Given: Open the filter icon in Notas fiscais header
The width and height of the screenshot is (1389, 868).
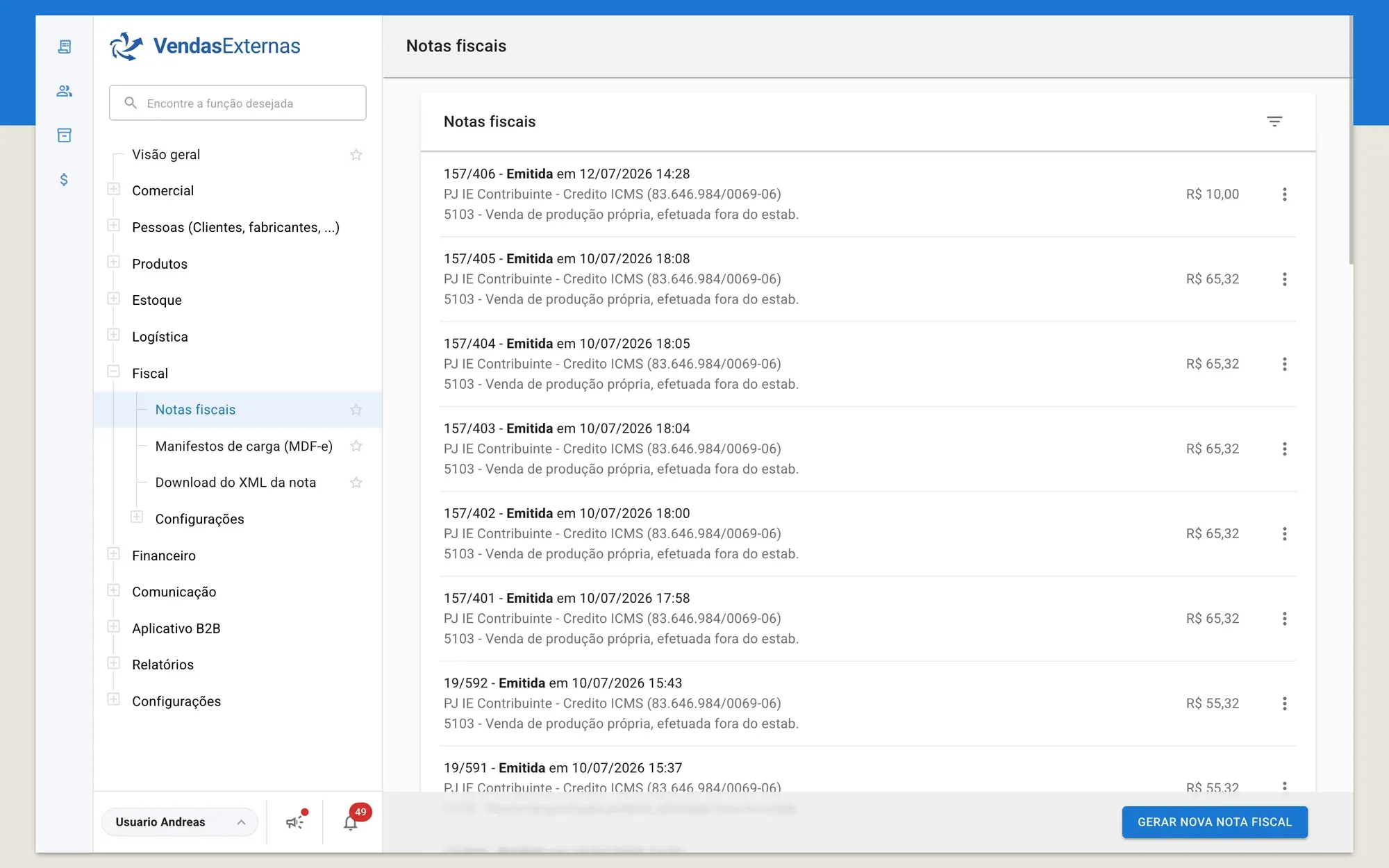Looking at the screenshot, I should [x=1274, y=122].
